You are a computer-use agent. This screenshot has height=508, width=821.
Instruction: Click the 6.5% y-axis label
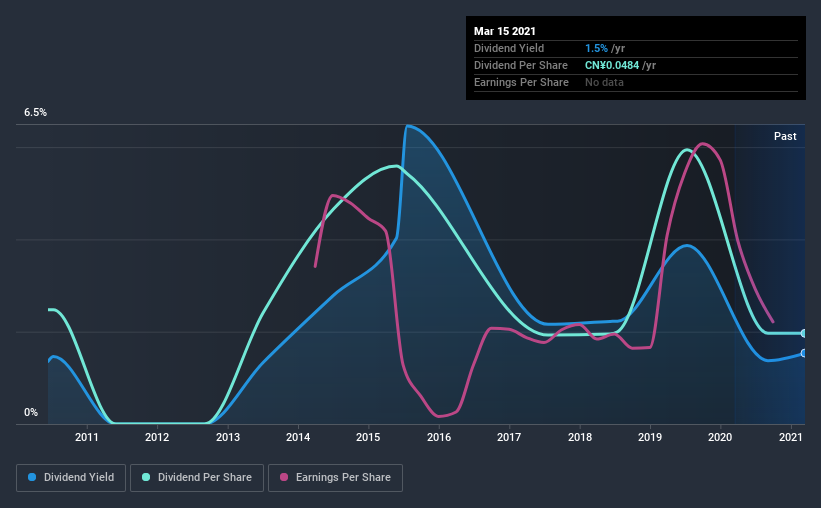coord(35,113)
